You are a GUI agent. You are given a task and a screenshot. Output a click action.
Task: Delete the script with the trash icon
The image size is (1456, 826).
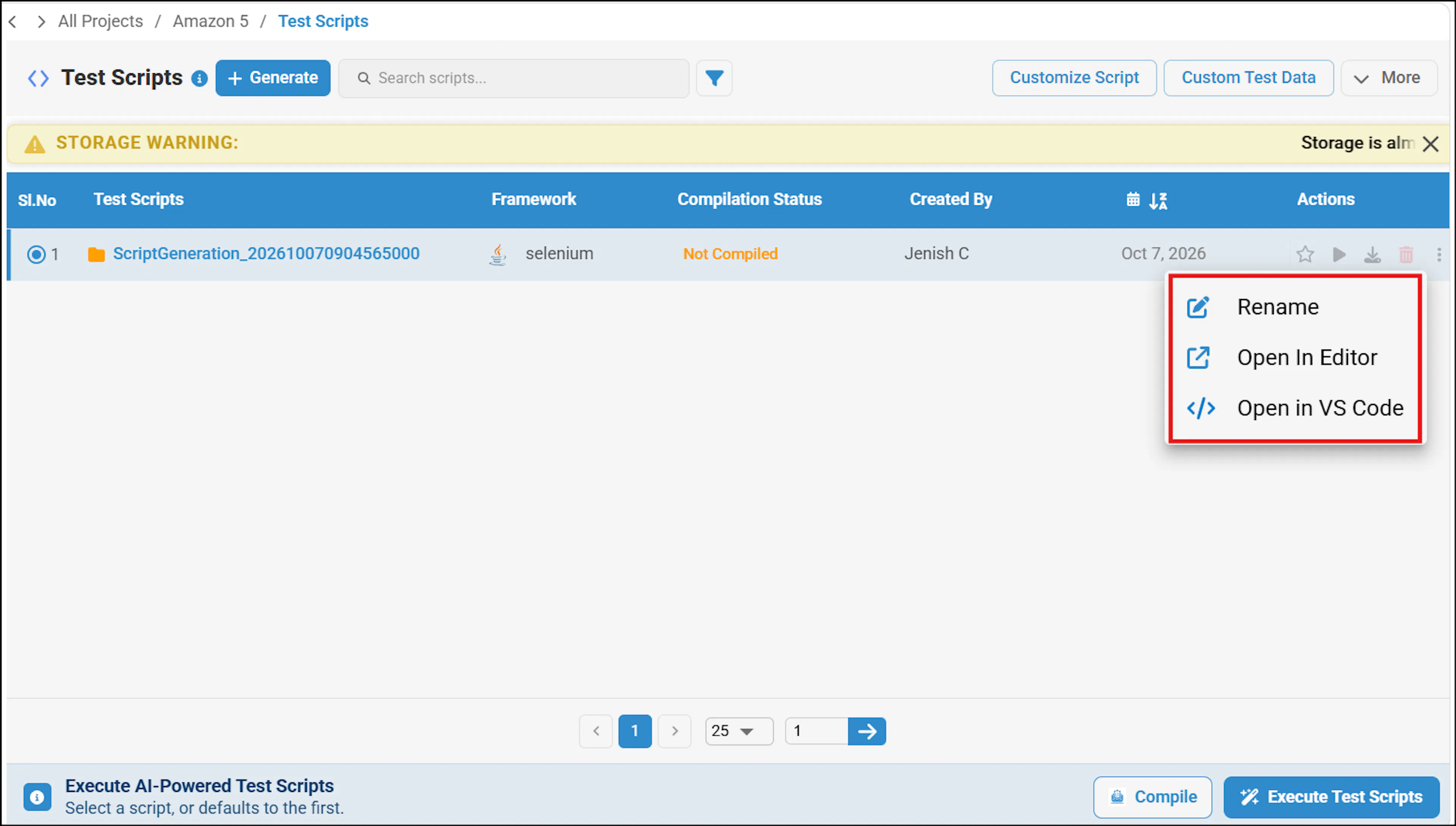tap(1406, 254)
